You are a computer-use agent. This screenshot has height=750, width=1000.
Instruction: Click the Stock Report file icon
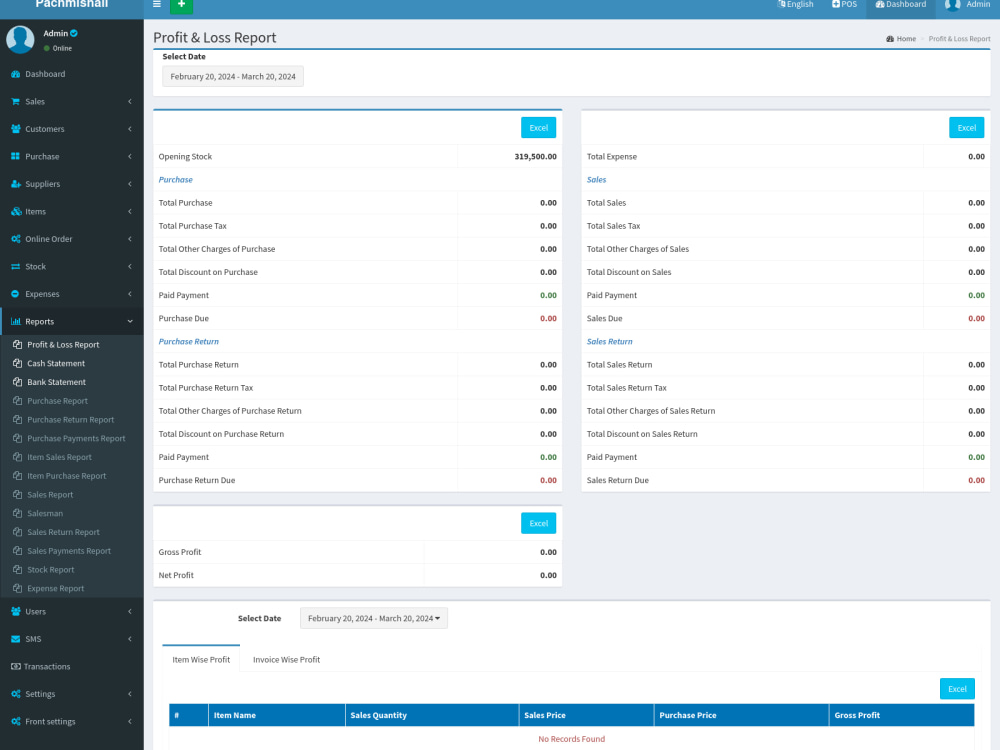(18, 570)
